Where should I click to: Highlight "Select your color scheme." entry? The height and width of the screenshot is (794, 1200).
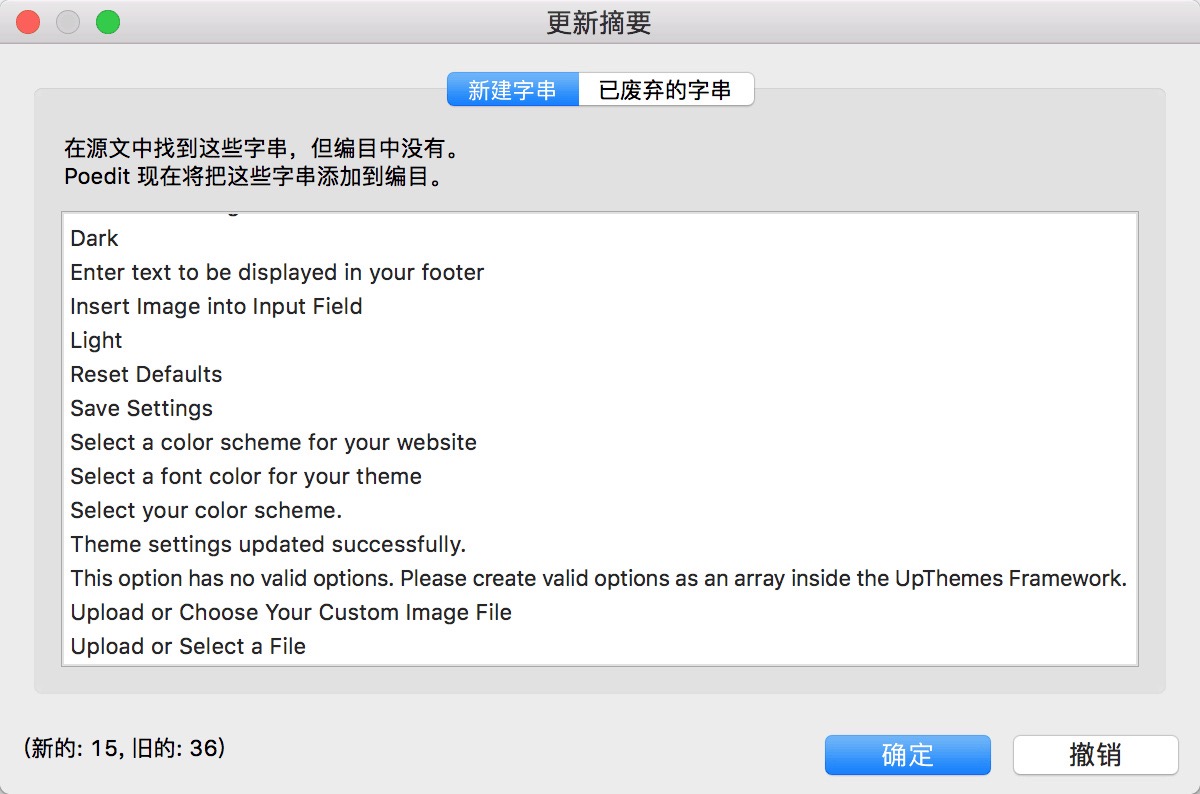pos(206,511)
